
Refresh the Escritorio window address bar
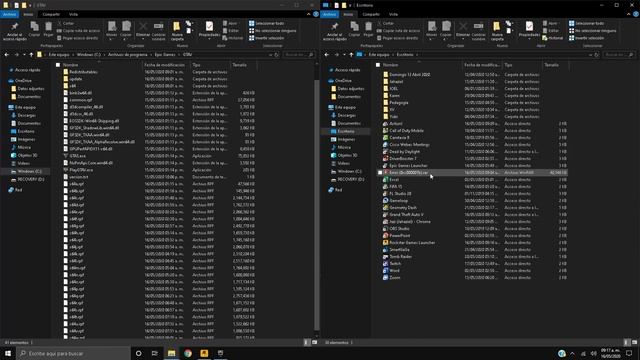coord(596,54)
